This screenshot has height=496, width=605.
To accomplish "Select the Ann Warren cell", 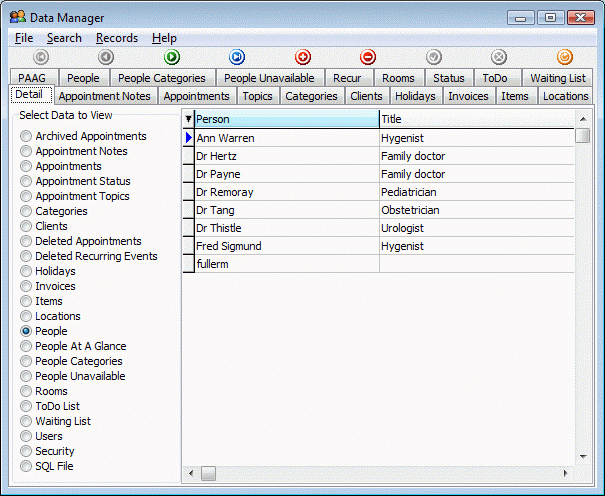I will pos(287,138).
